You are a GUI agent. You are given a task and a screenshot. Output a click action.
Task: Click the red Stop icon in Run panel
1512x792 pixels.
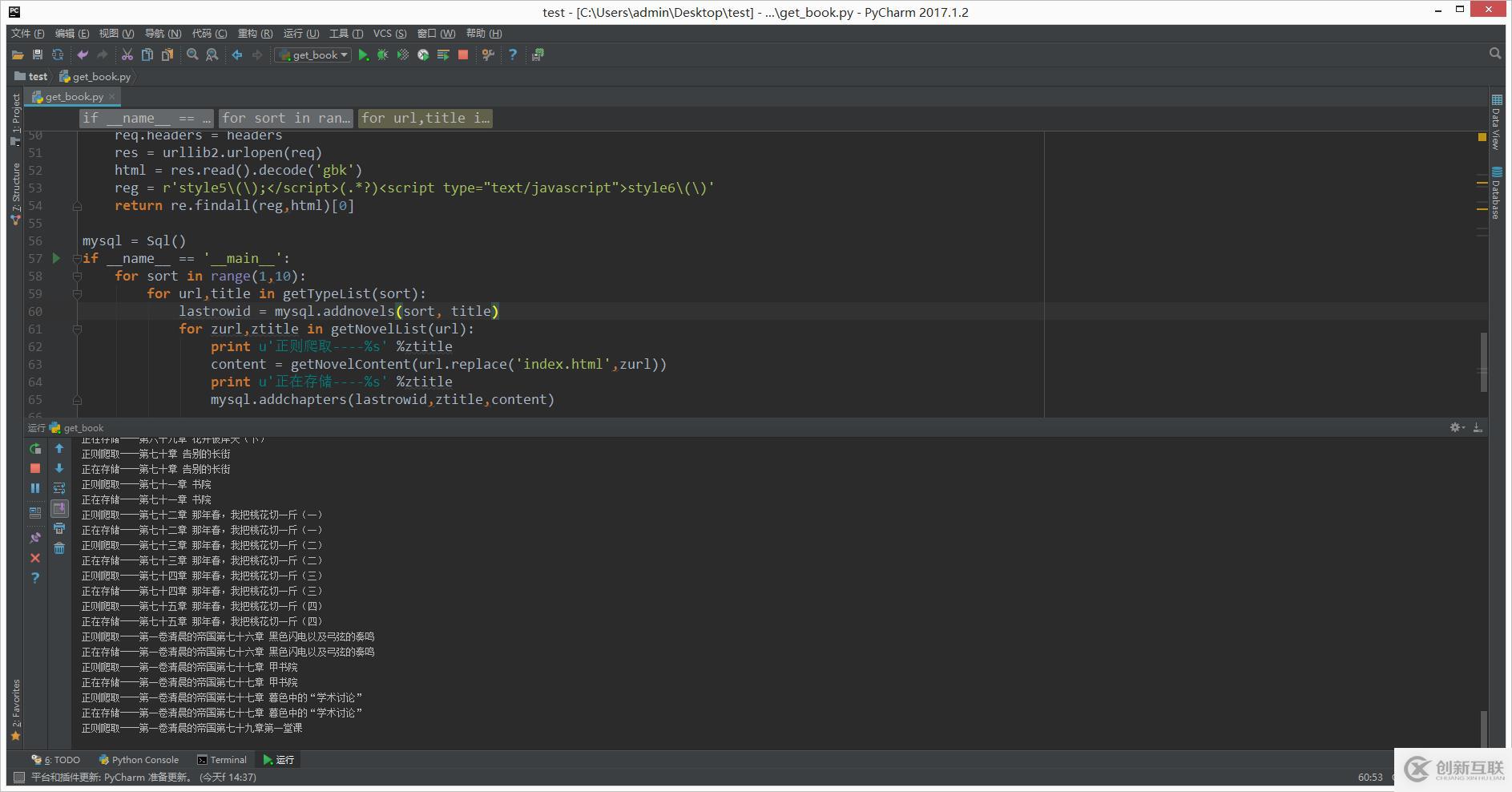(x=35, y=468)
